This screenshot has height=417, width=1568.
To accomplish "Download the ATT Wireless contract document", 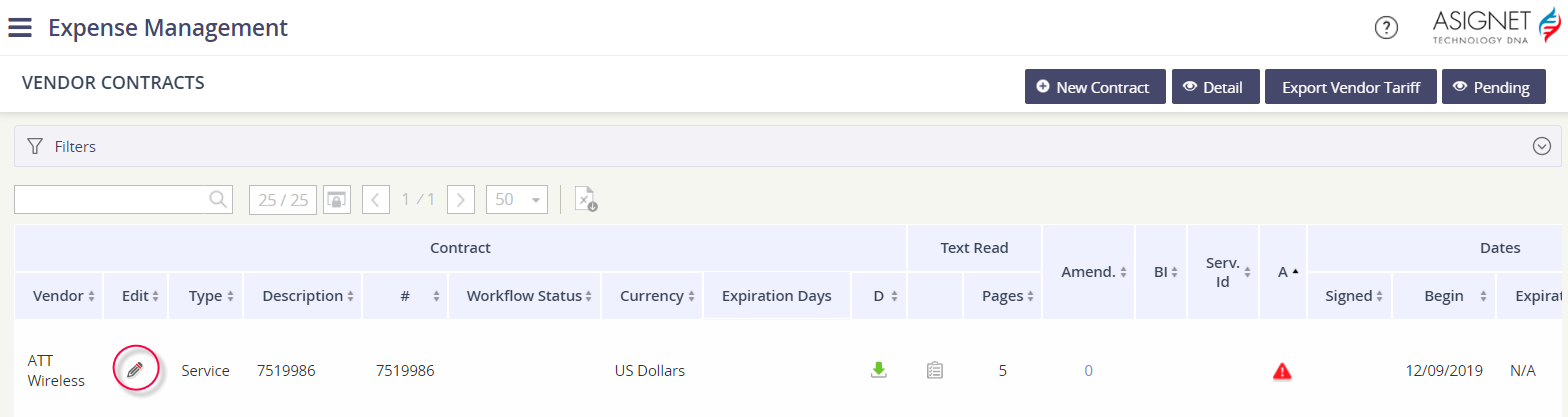I will pos(879,370).
